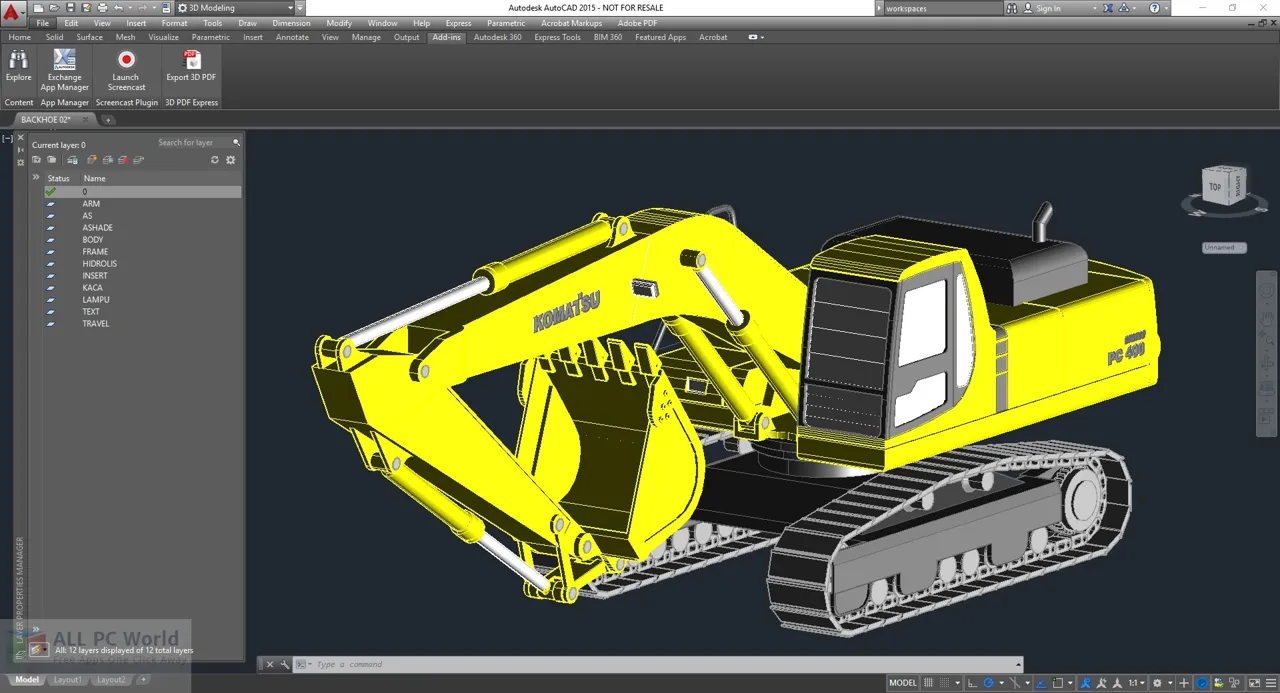
Task: Toggle Object Snap square icon in status bar
Action: point(1057,683)
